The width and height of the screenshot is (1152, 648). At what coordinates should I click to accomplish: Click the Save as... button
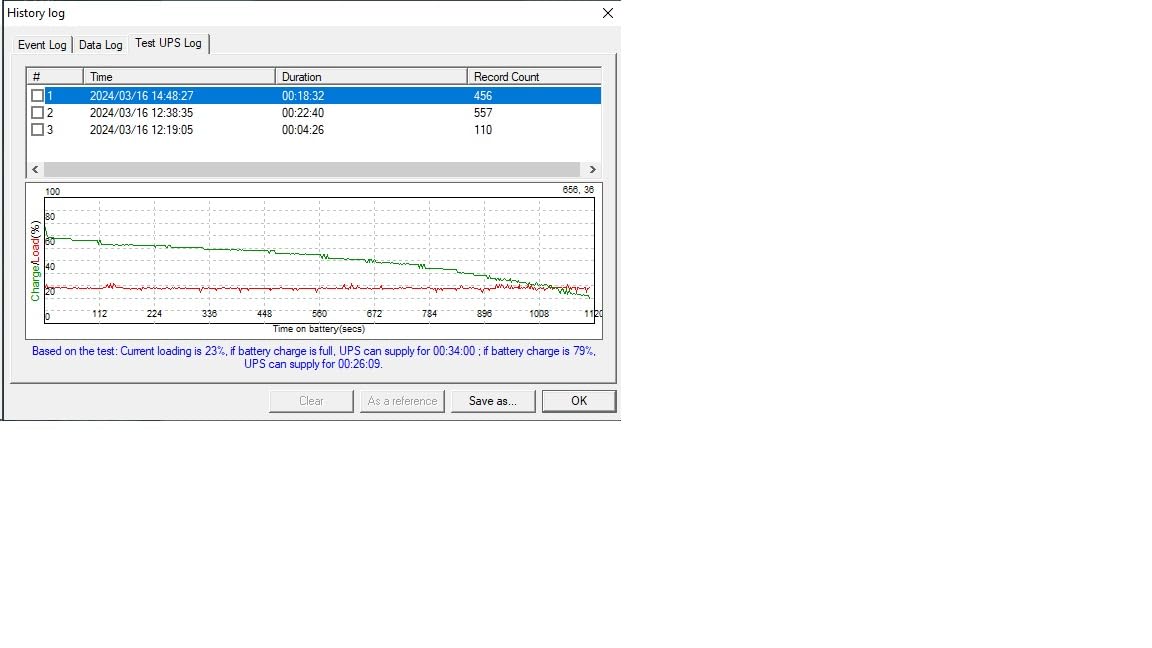point(492,401)
